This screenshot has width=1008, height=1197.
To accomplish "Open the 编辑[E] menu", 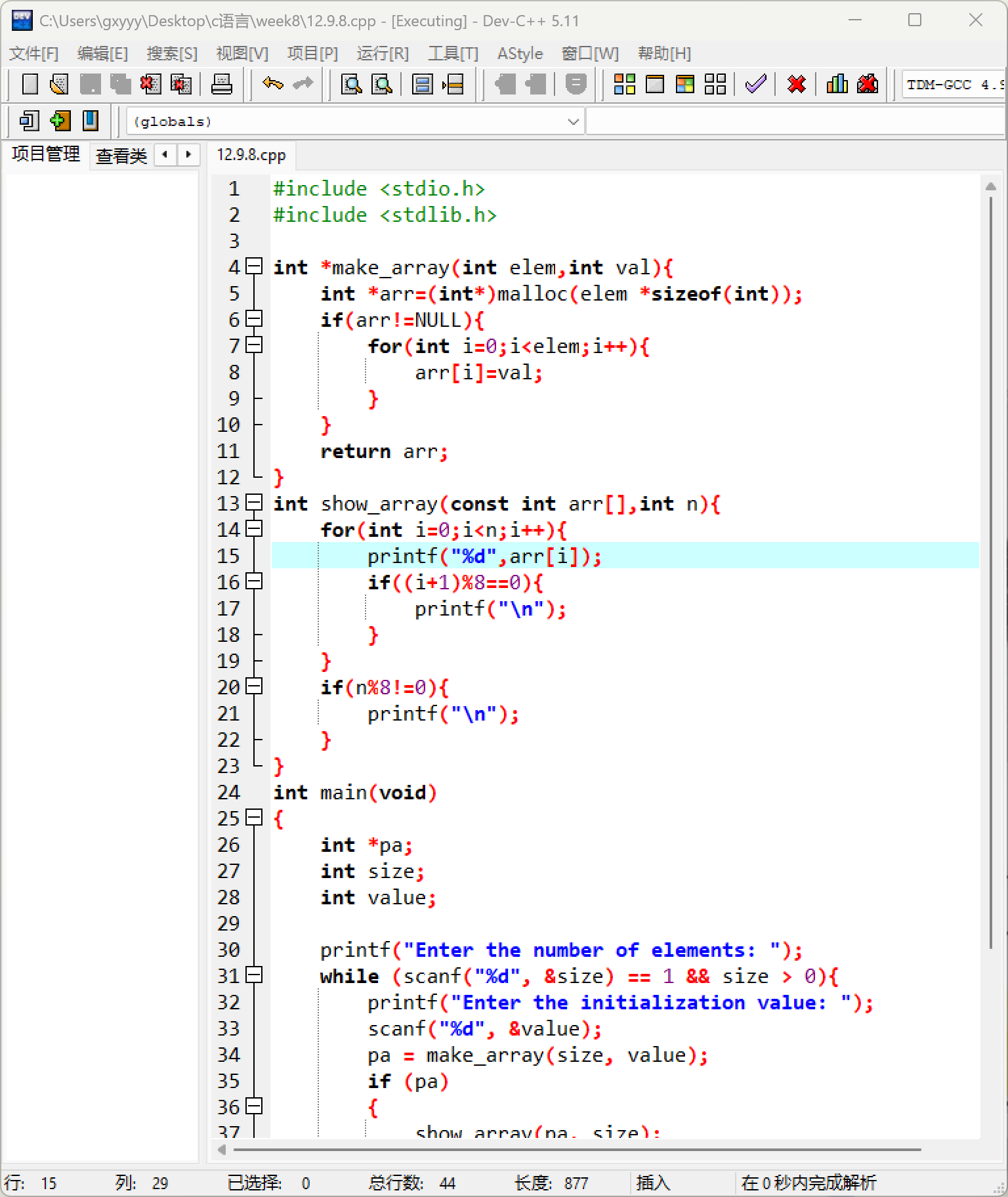I will point(102,54).
